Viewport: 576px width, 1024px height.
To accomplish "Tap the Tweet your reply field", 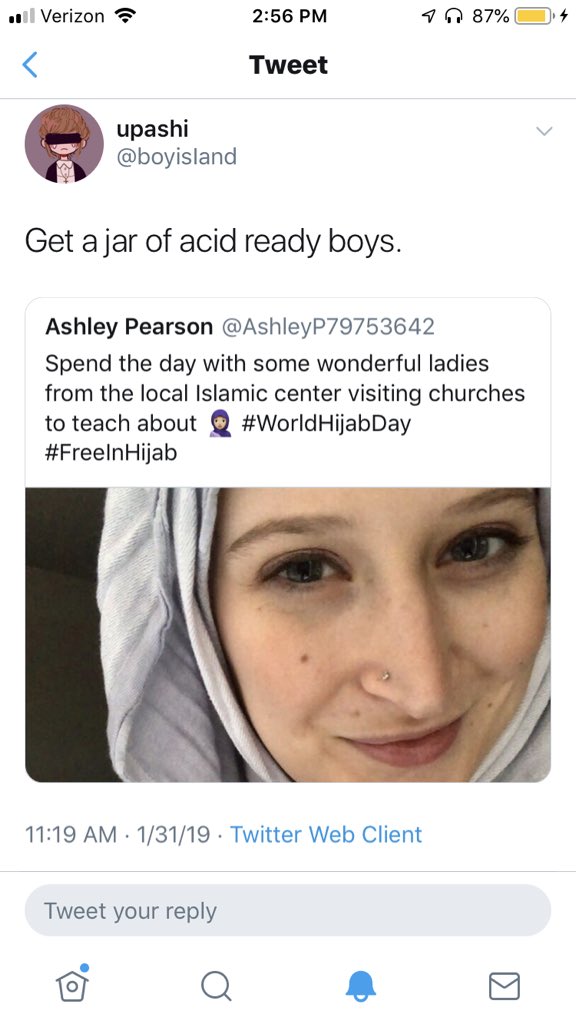I will pos(287,910).
